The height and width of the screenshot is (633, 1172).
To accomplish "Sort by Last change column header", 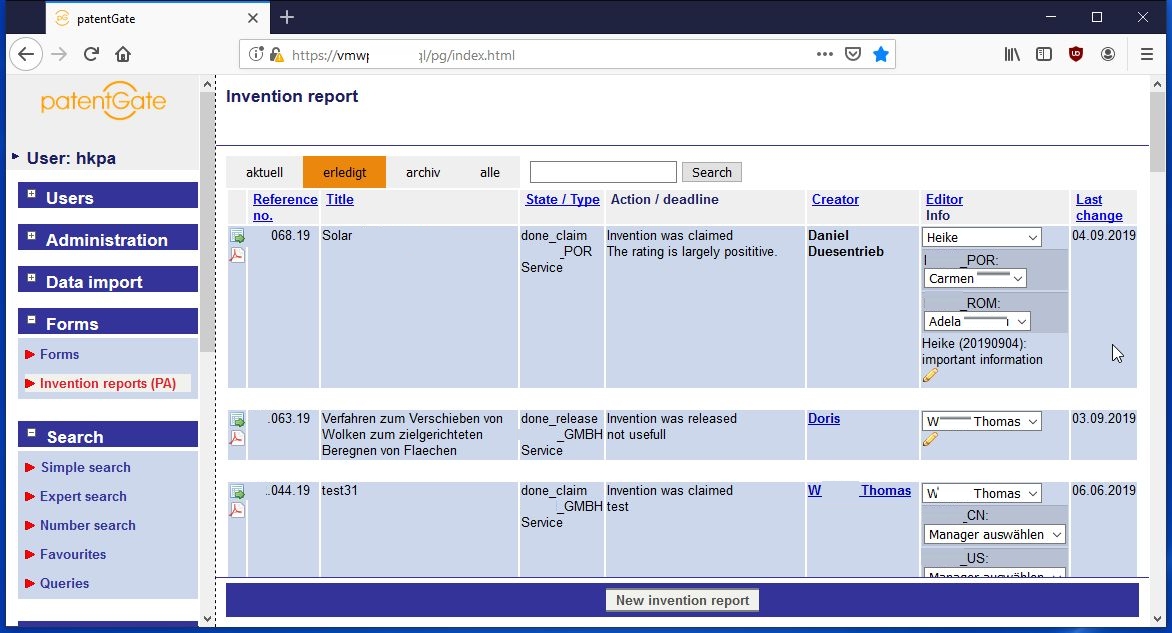I will [x=1099, y=207].
